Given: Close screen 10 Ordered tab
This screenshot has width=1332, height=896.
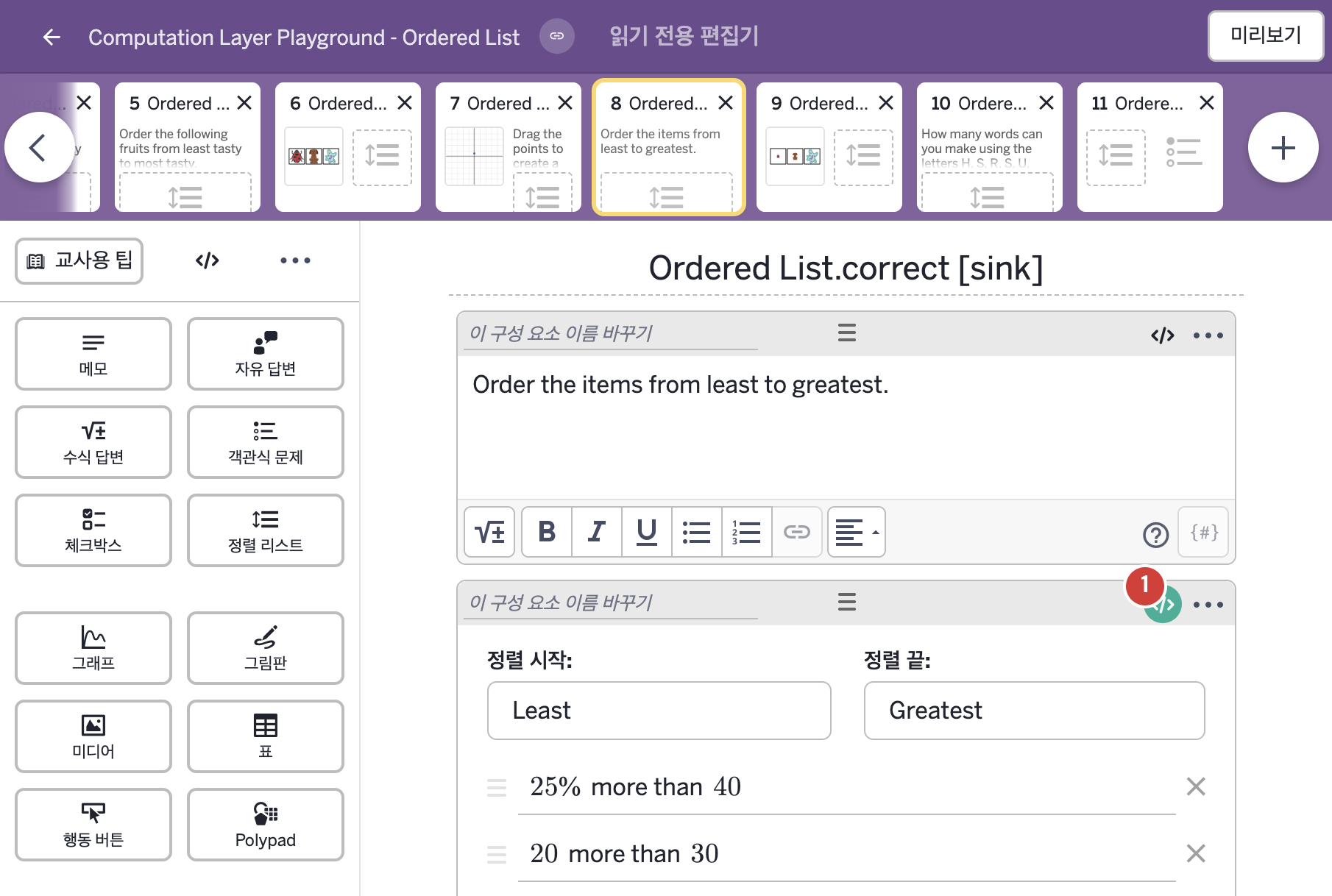Looking at the screenshot, I should pos(1046,103).
